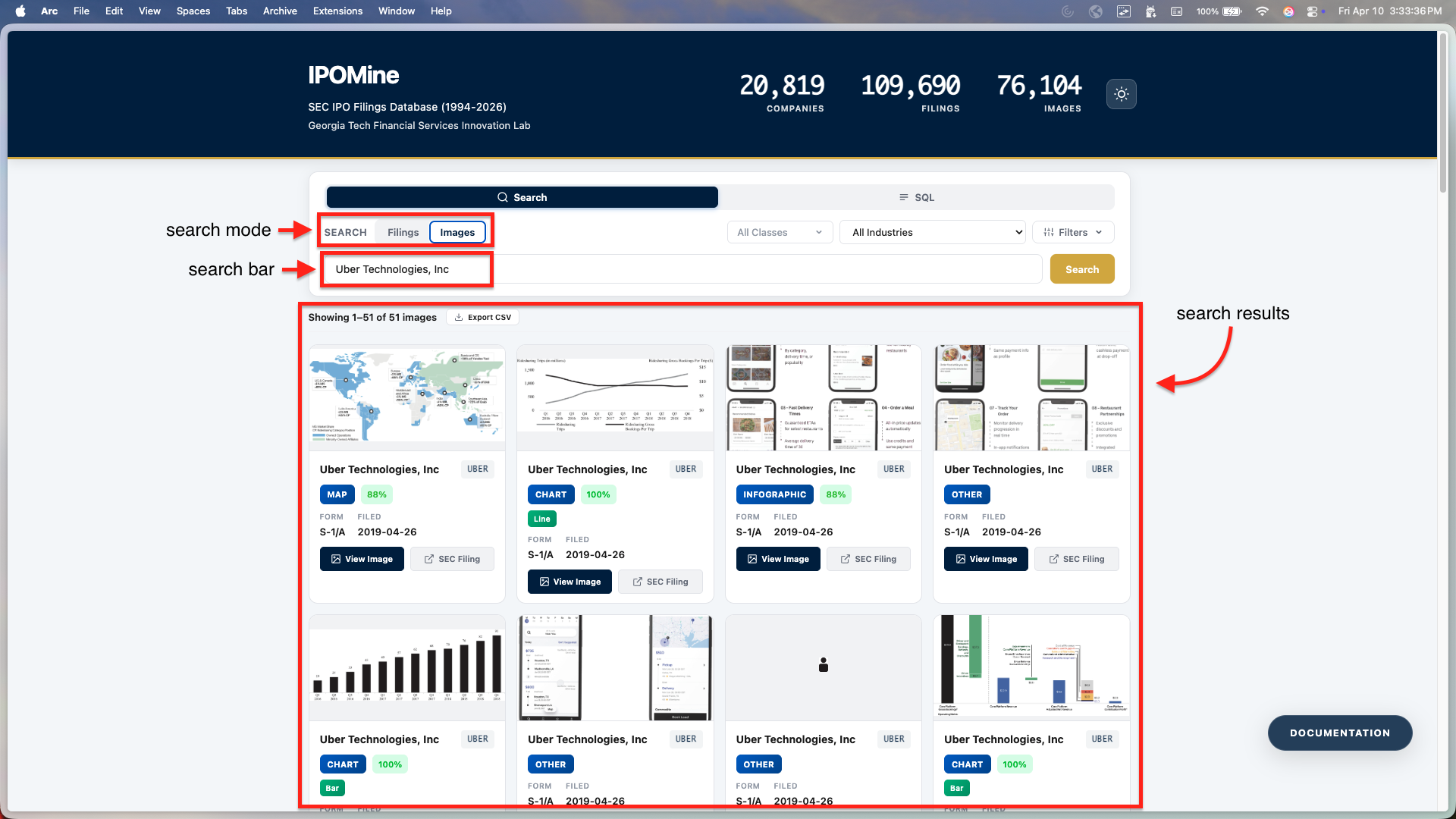Open the Window menu
The width and height of the screenshot is (1456, 819).
point(397,11)
